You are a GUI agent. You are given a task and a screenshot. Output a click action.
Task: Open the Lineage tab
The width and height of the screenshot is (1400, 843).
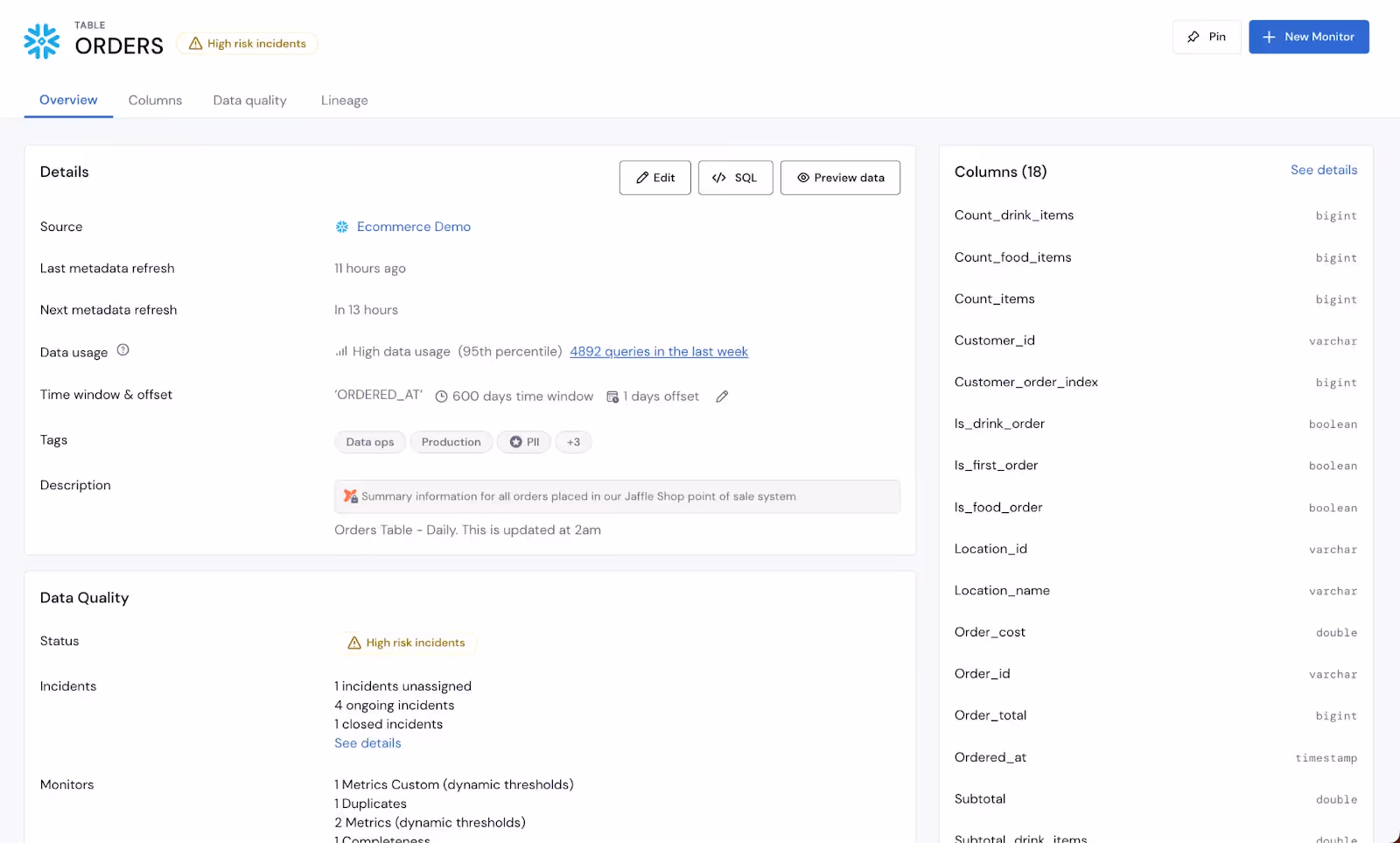pos(344,101)
